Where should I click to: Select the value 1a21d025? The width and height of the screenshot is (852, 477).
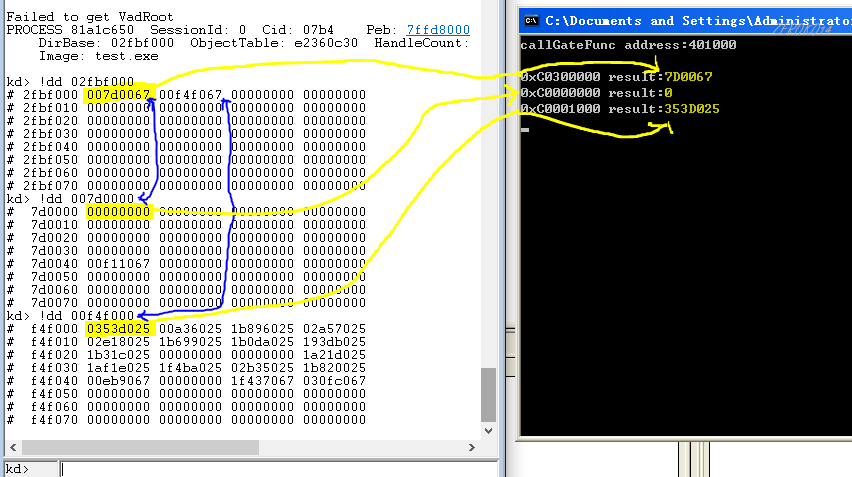click(335, 355)
